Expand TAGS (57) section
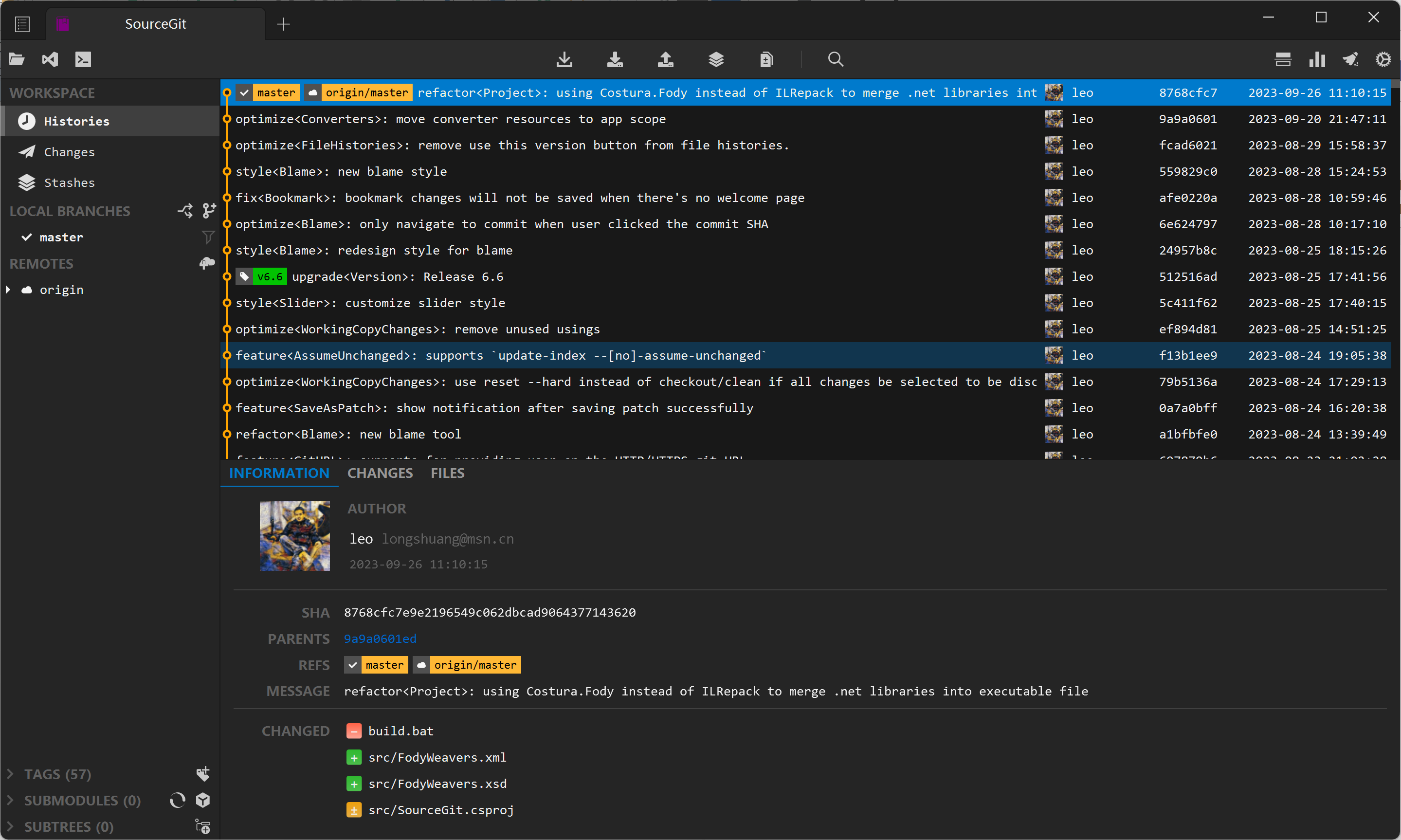Screen dimensions: 1401x840 (x=10, y=774)
